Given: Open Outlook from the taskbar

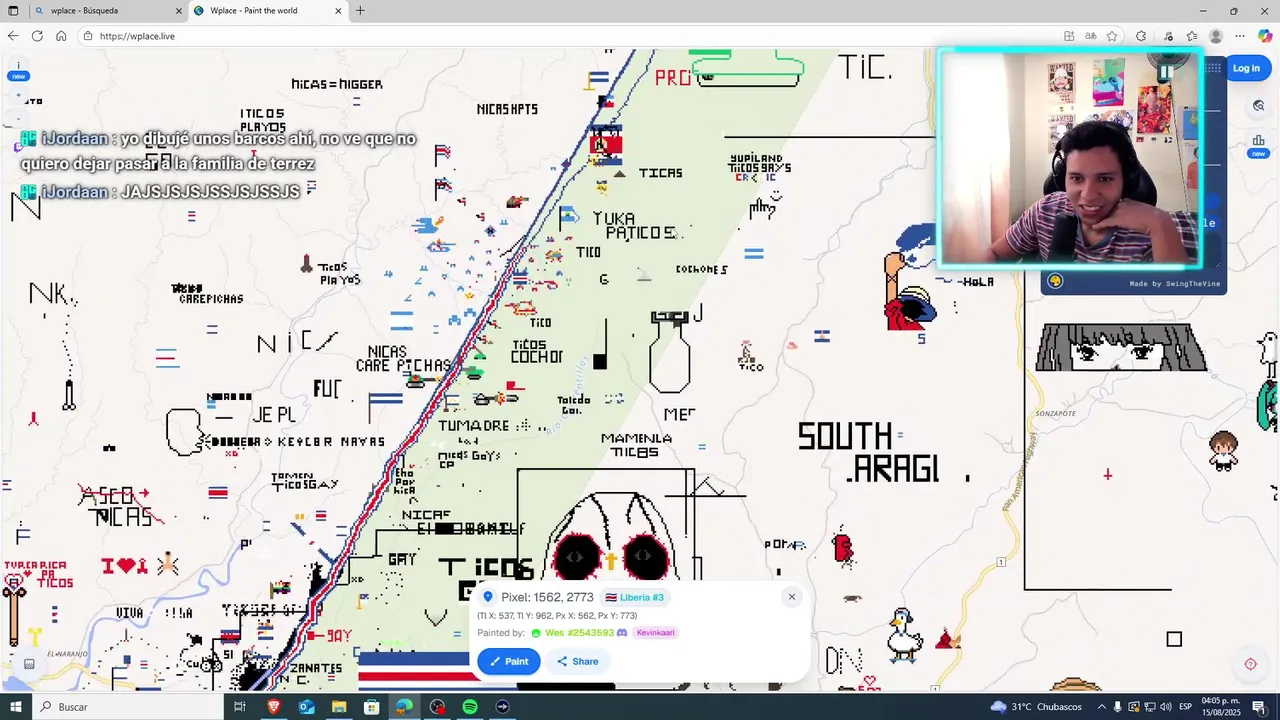Looking at the screenshot, I should (306, 707).
